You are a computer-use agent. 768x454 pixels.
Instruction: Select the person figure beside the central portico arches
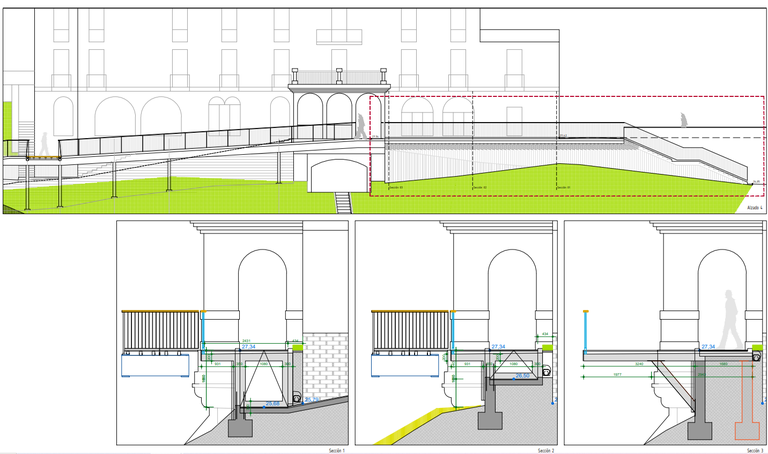click(361, 126)
